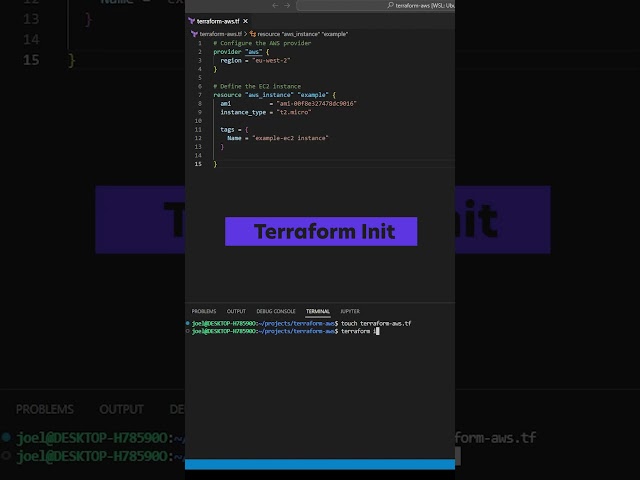This screenshot has width=640, height=480.
Task: Click the "touch terraform-aws.tf" terminal command
Action: (x=376, y=323)
